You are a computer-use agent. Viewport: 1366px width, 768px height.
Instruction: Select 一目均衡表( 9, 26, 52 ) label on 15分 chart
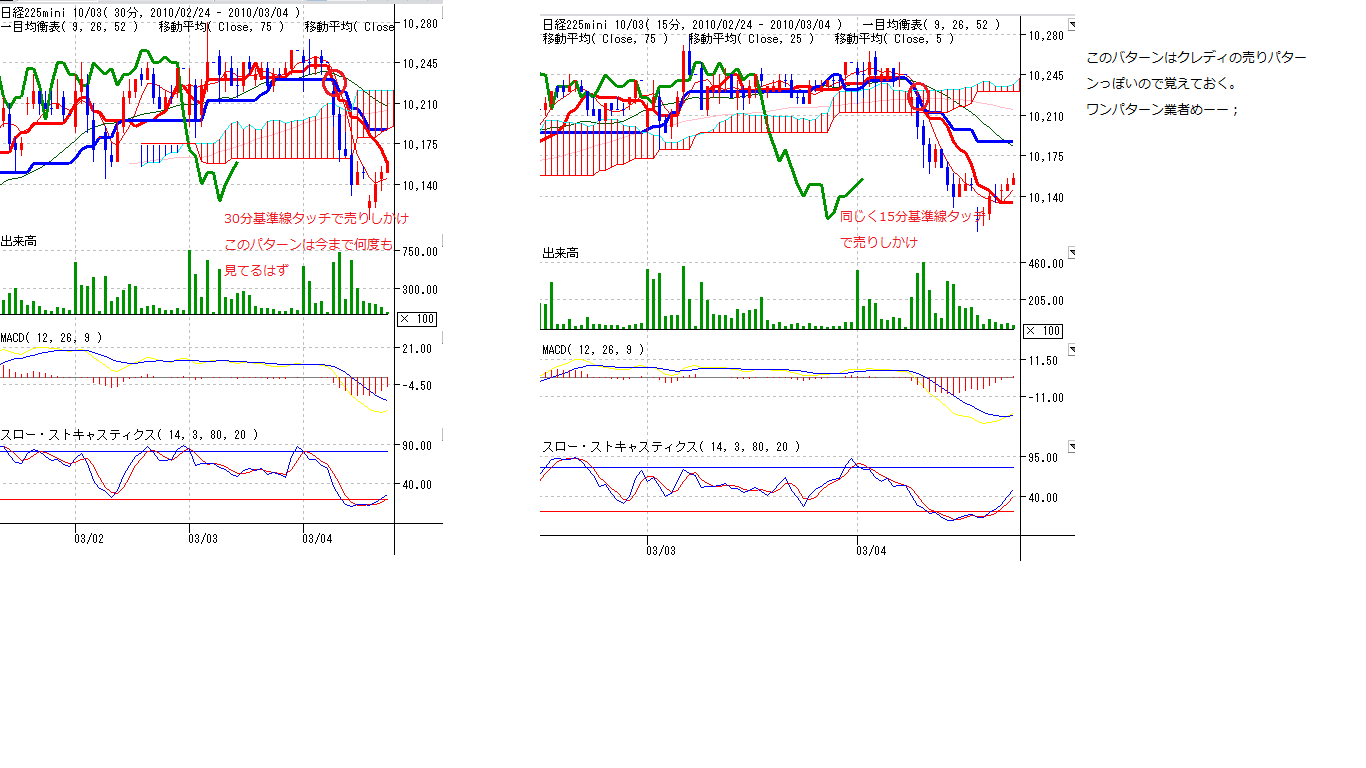point(930,25)
